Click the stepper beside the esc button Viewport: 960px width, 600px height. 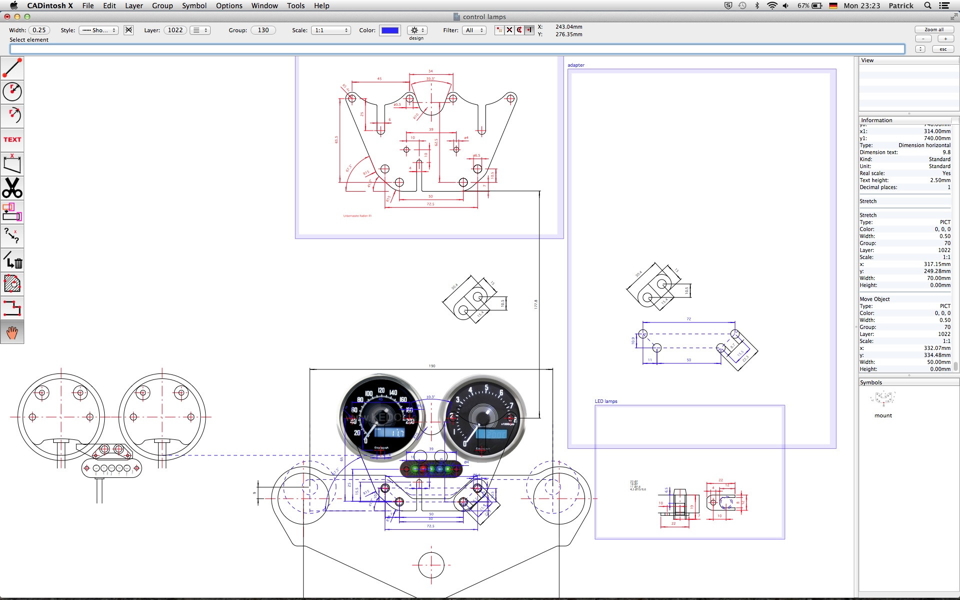coord(920,48)
